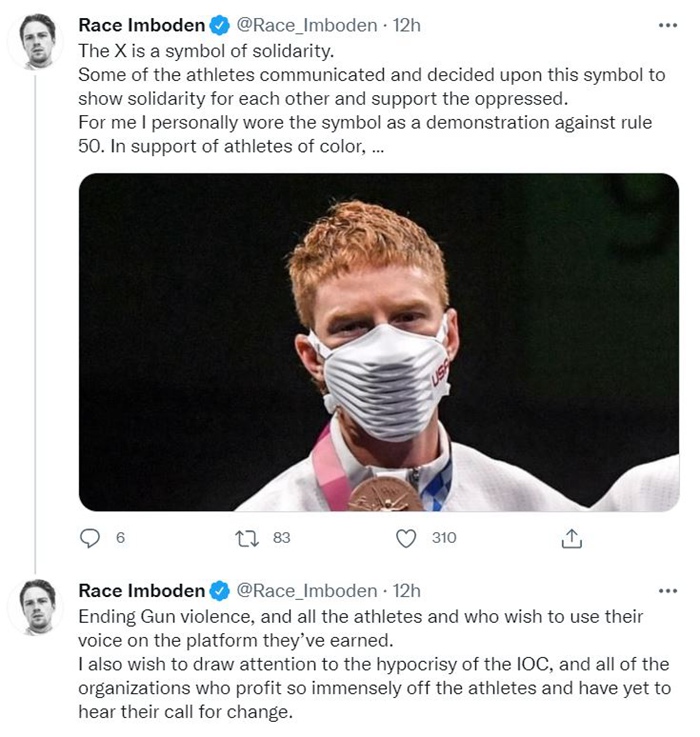Open the @Race_Imboden handle in first tweet
The image size is (700, 737).
pyautogui.click(x=307, y=25)
